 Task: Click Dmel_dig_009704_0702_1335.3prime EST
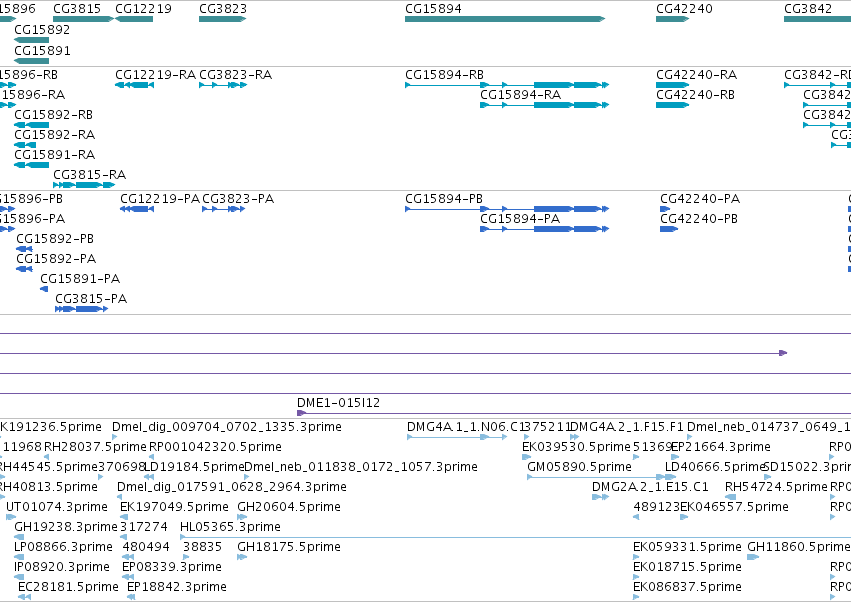[x=116, y=437]
